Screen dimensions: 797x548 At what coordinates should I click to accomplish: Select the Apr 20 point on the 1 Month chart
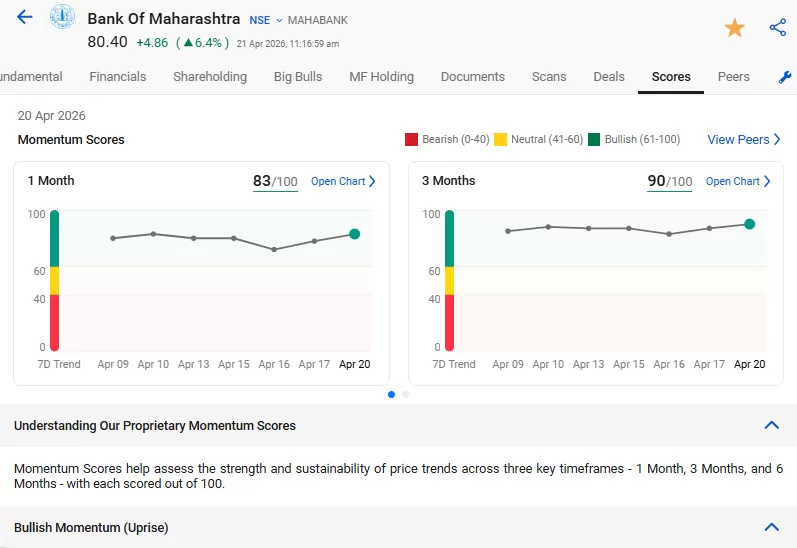click(355, 234)
